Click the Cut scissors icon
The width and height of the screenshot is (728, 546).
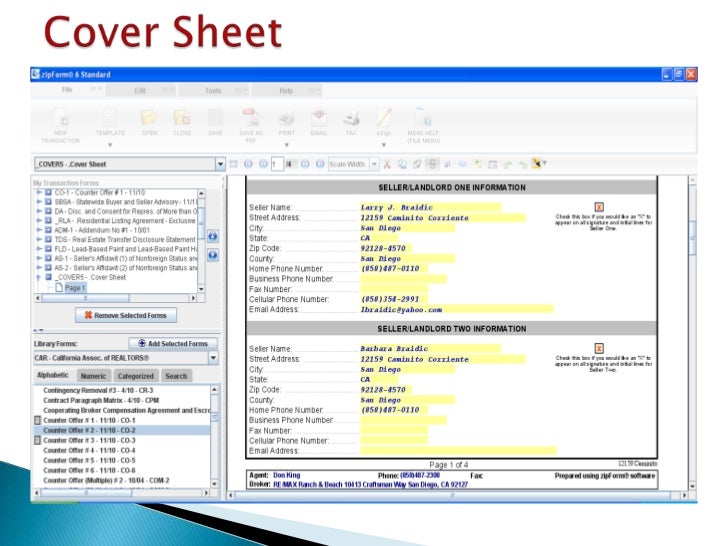tap(387, 164)
